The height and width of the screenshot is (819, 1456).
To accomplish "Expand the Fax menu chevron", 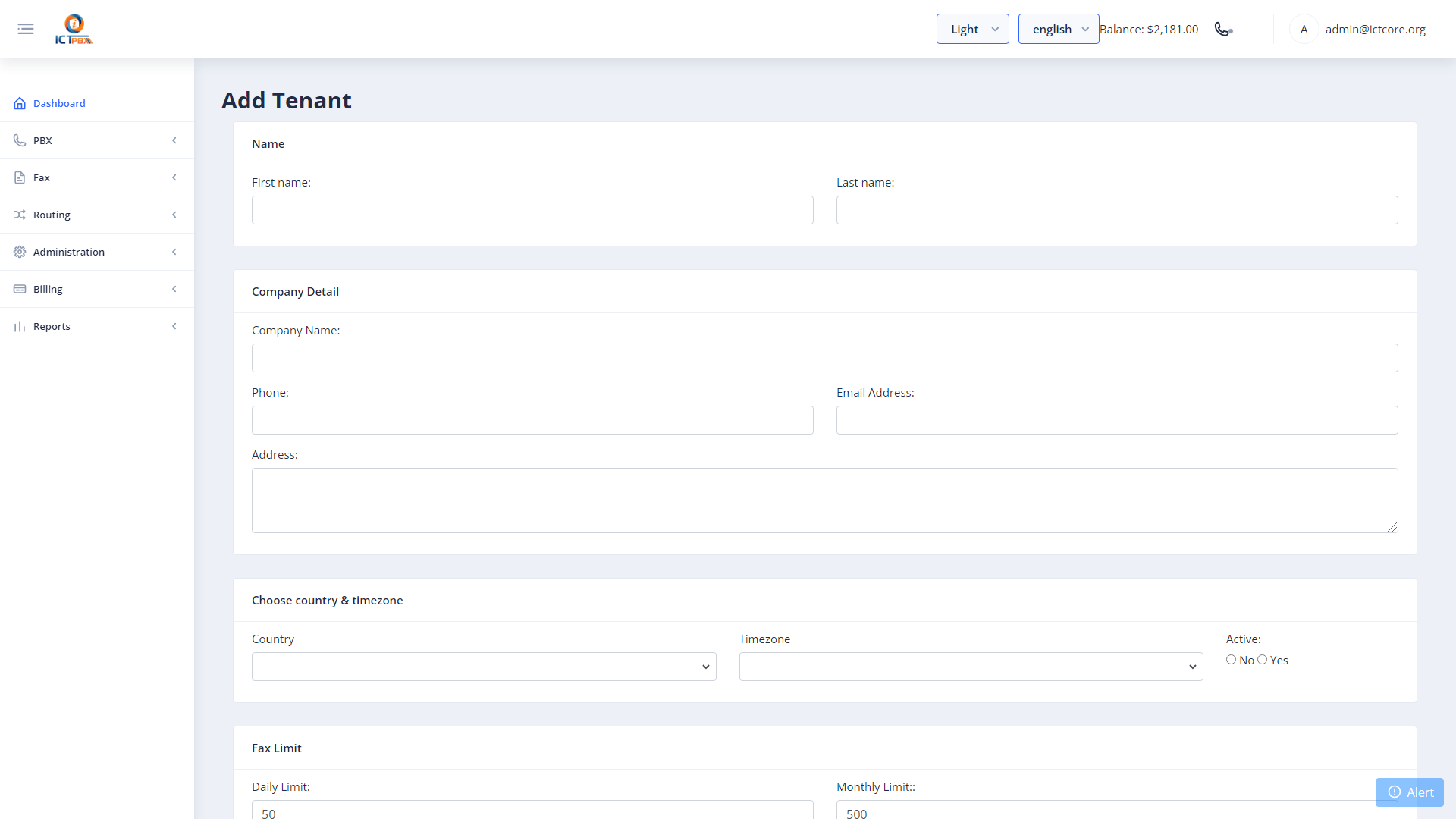I will (x=174, y=177).
